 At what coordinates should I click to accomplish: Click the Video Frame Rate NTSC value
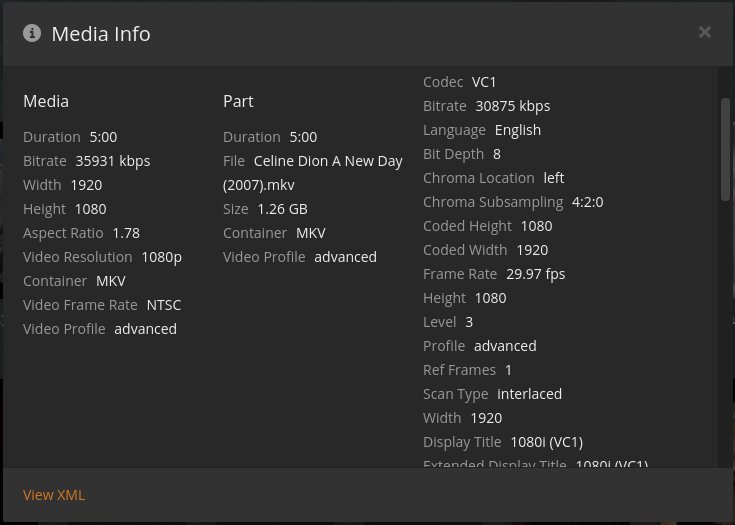[x=163, y=305]
